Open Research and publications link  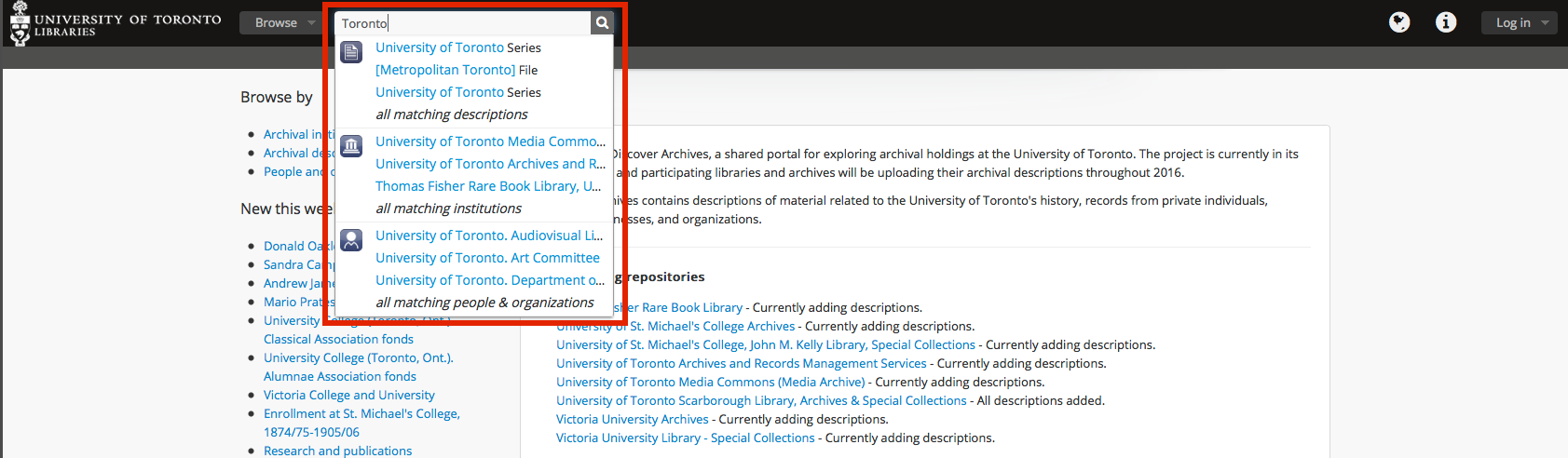(x=337, y=451)
